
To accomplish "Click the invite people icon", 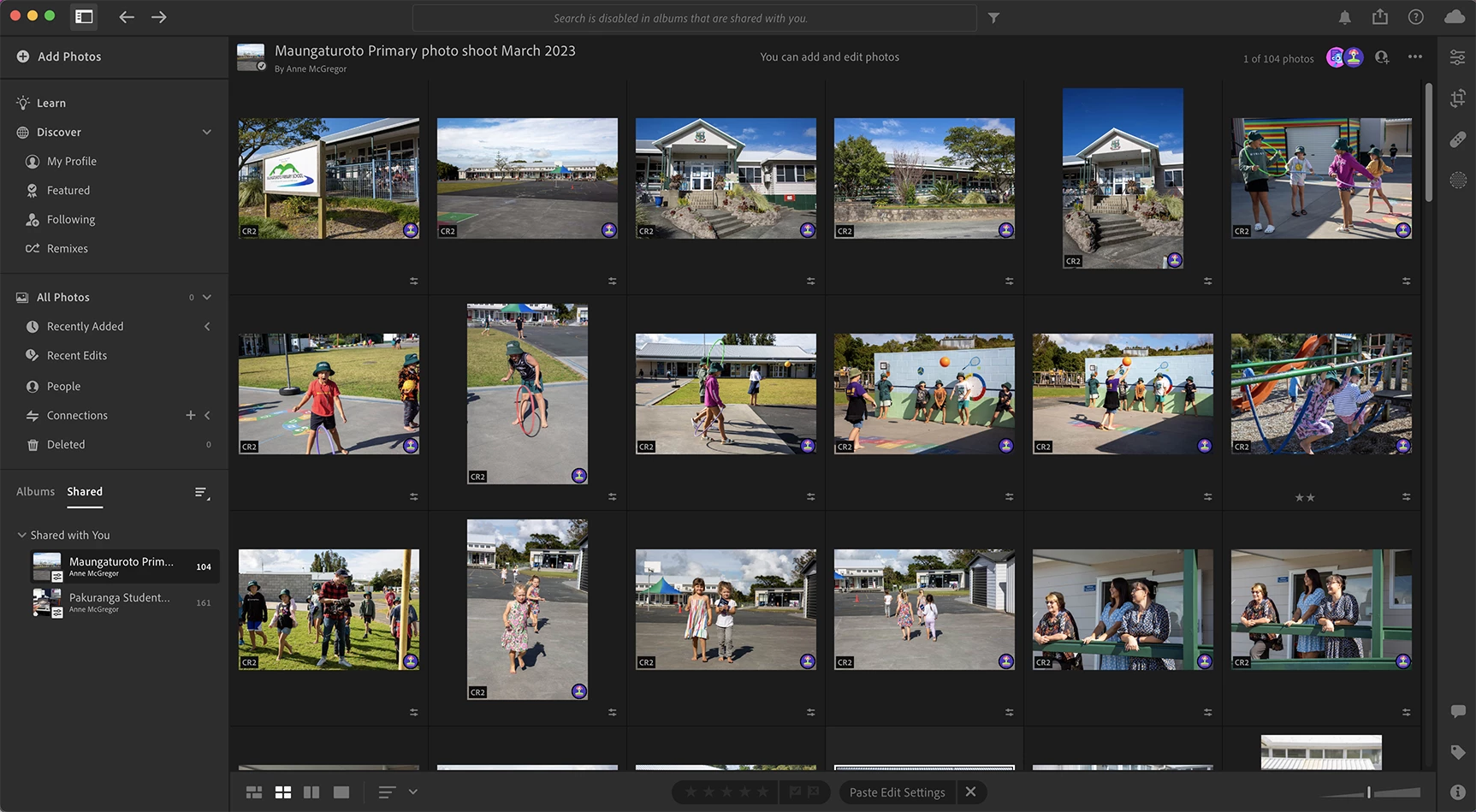I will click(1382, 57).
